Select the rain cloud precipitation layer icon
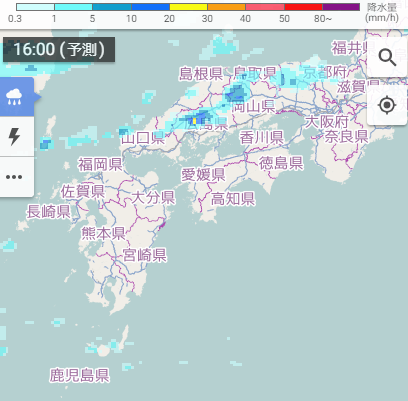The height and width of the screenshot is (401, 408). pyautogui.click(x=14, y=97)
